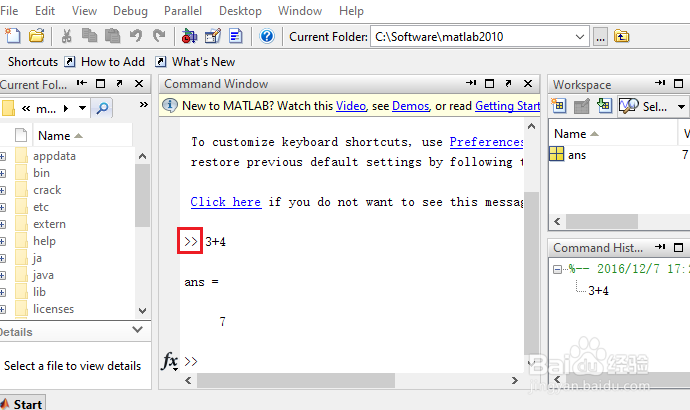Open the Getting Started link
The height and width of the screenshot is (410, 690).
507,106
